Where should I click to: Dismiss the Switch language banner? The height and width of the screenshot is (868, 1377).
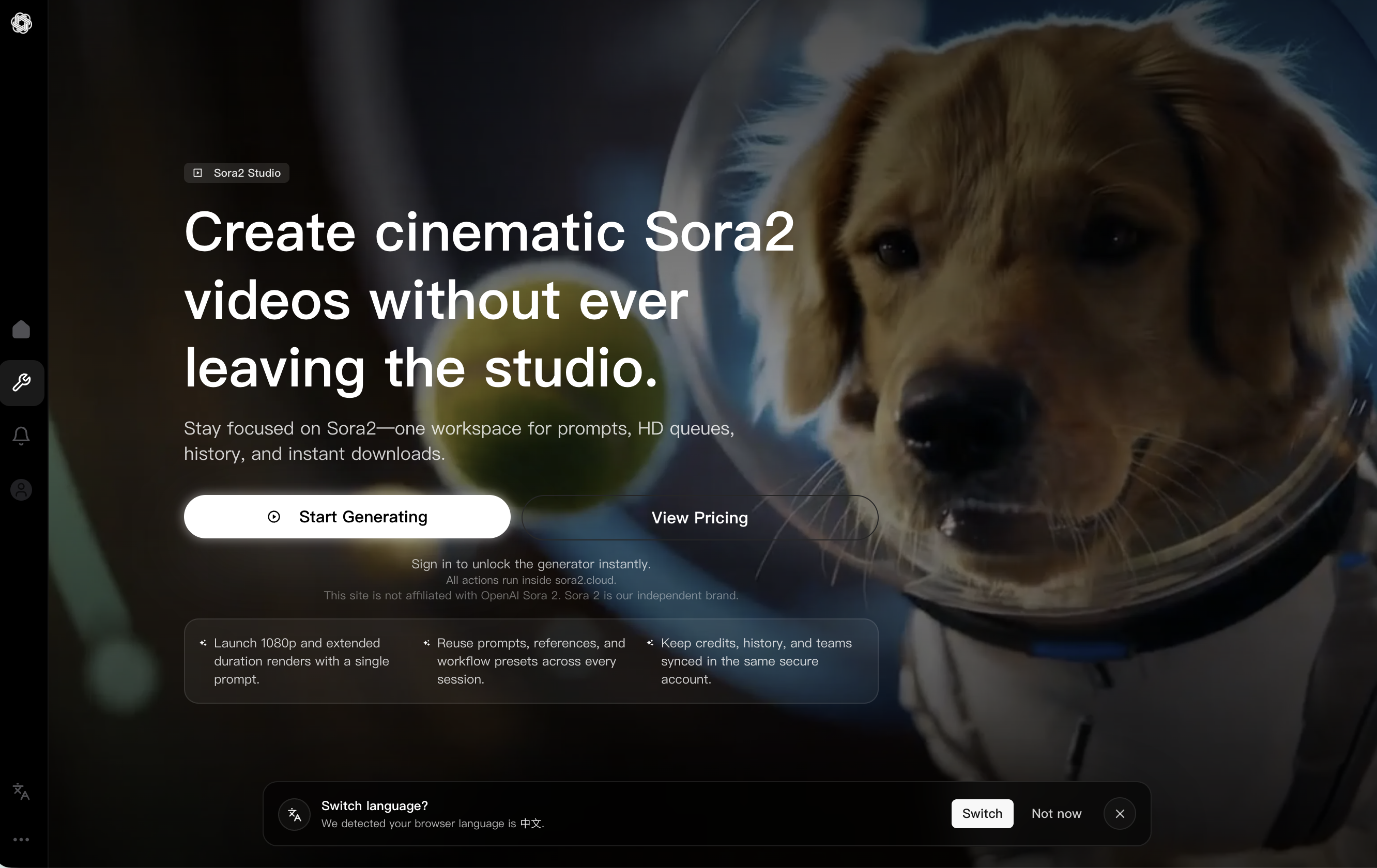[x=1119, y=814]
